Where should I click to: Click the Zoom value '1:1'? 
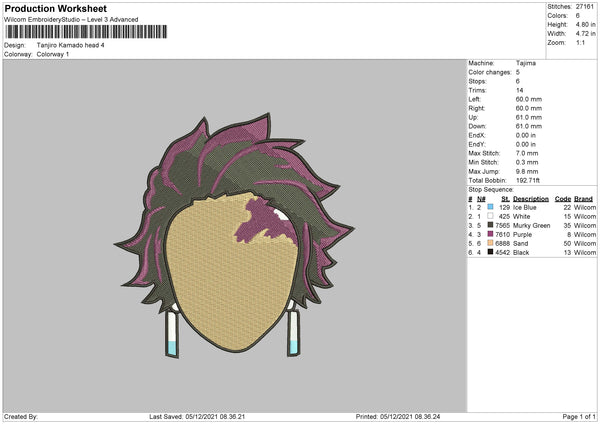tap(580, 42)
